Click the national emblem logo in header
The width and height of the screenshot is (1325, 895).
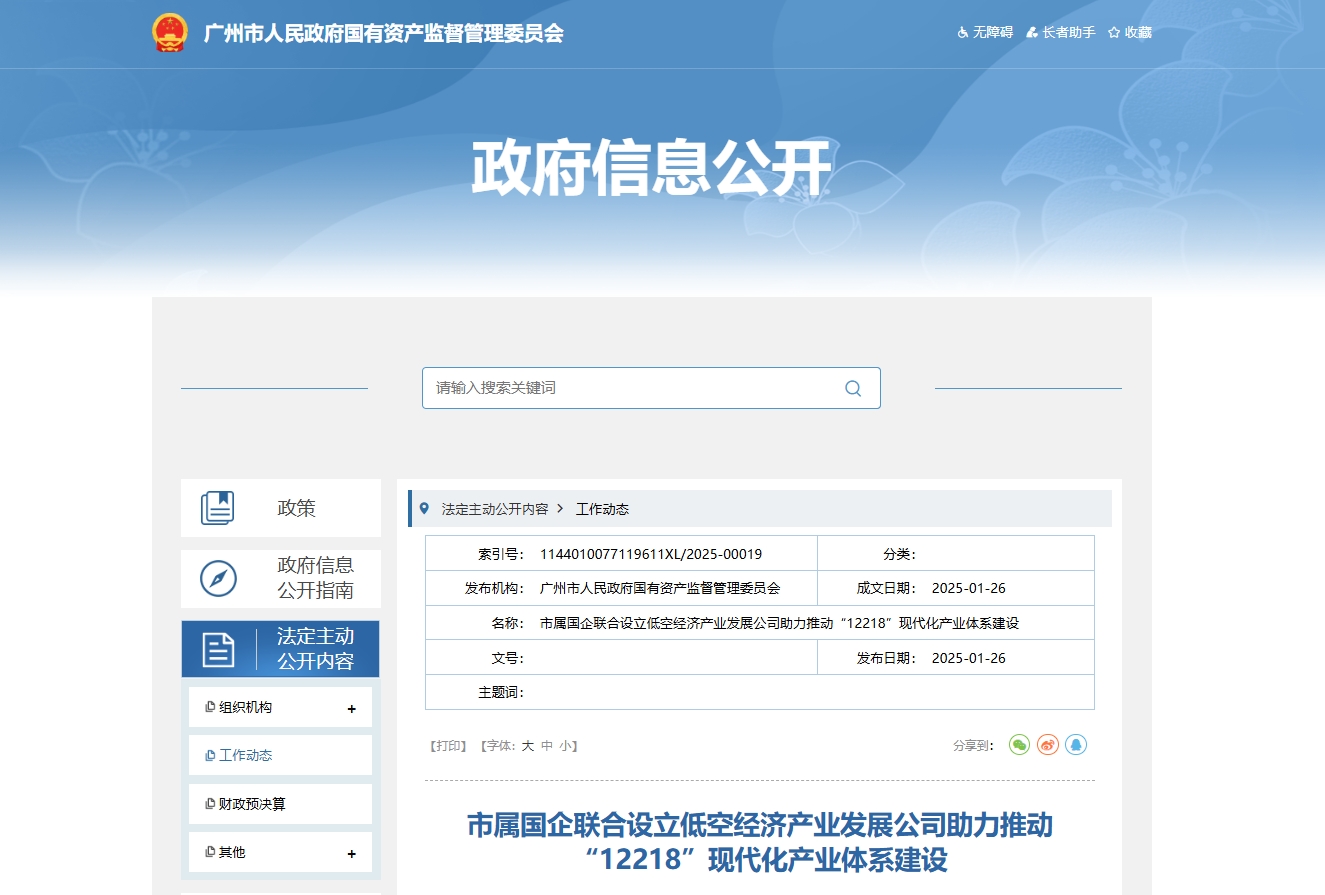(170, 33)
